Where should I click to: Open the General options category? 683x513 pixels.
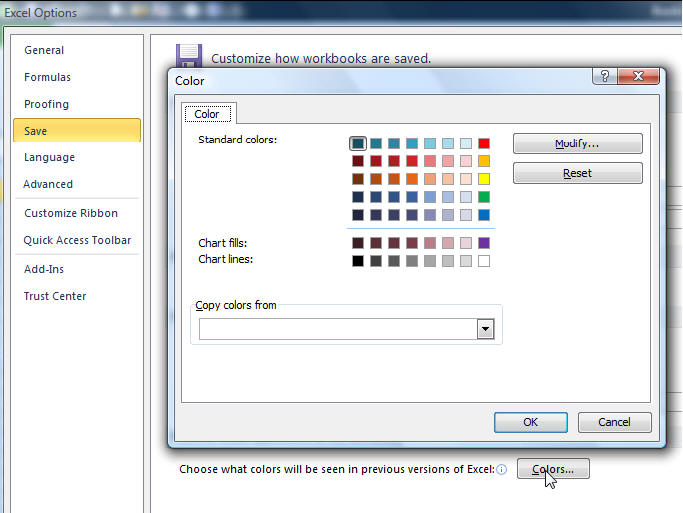[44, 50]
